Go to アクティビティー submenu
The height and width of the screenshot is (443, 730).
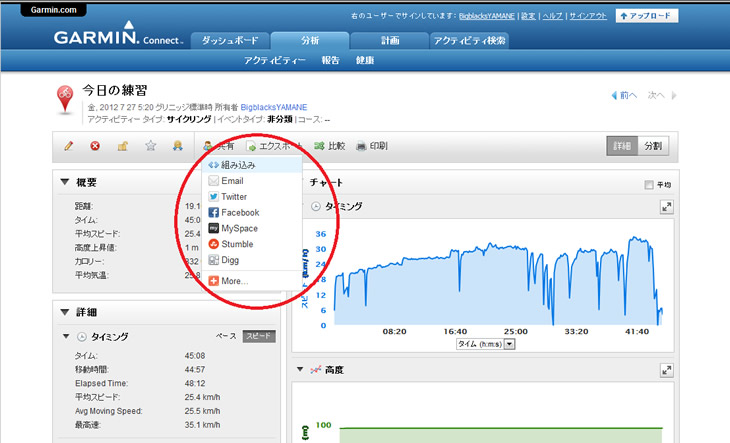click(x=275, y=60)
